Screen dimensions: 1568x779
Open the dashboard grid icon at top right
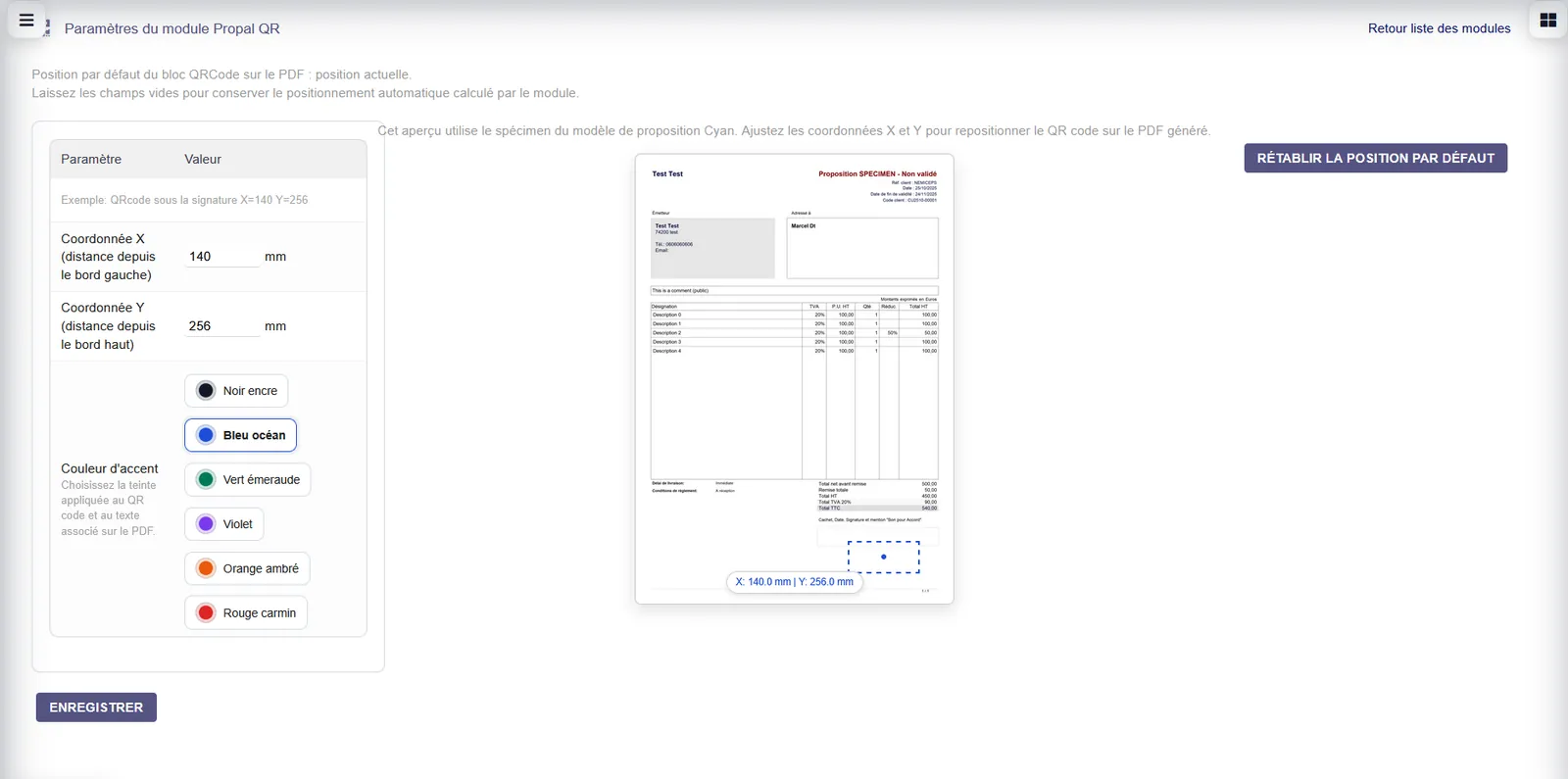point(1548,20)
